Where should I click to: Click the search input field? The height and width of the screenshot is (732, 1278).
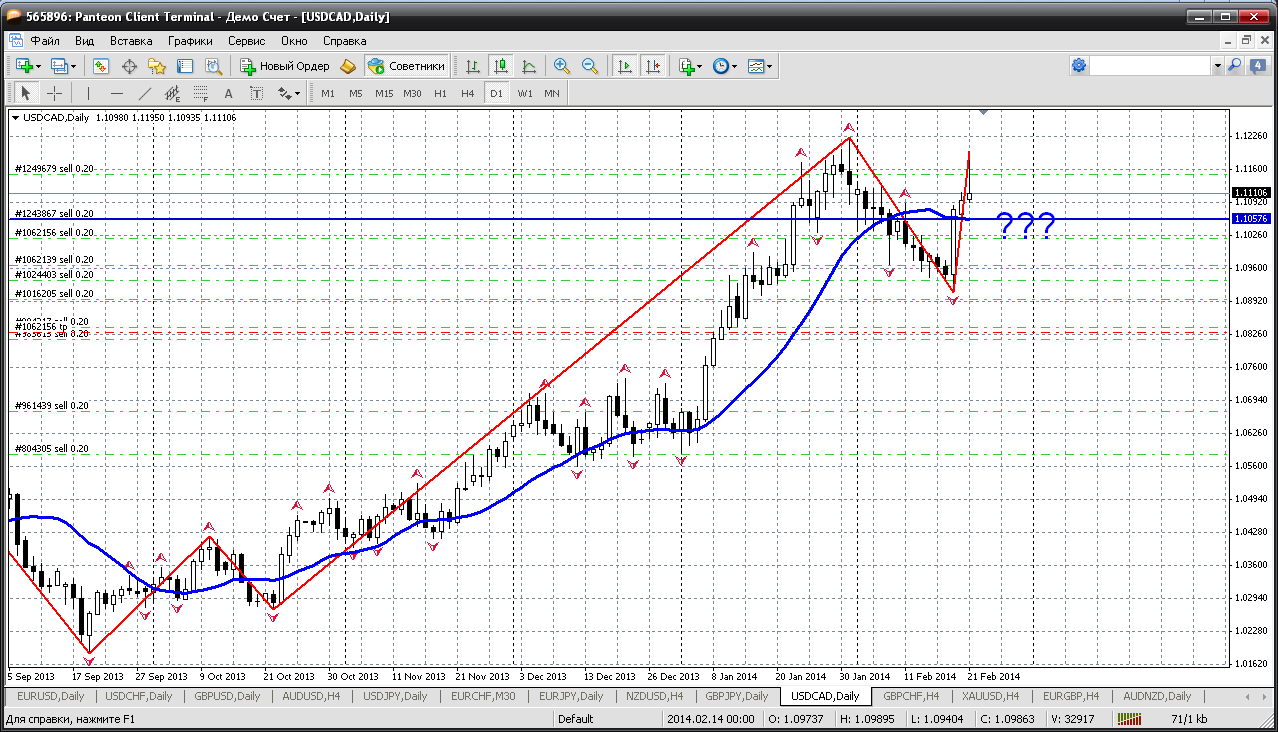pos(1150,66)
